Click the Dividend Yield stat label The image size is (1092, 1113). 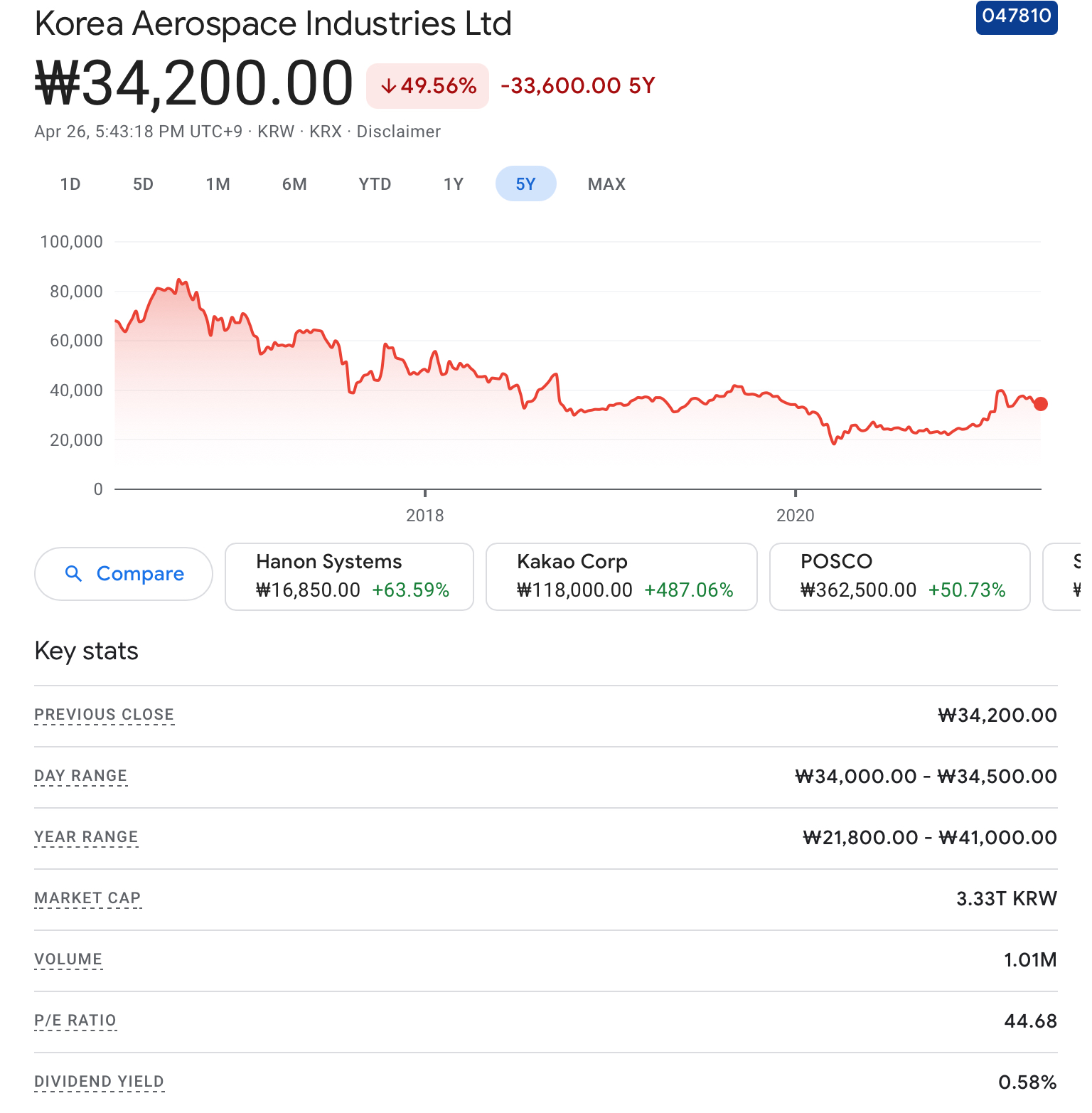99,1082
